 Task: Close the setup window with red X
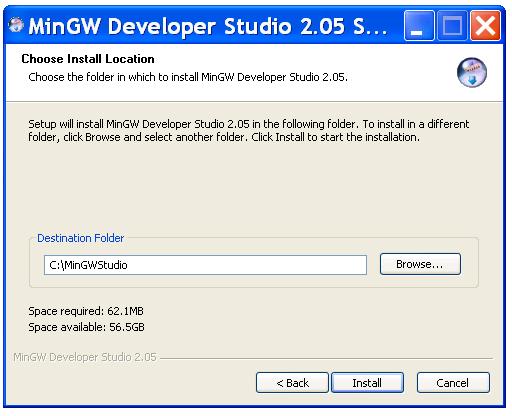coord(485,26)
